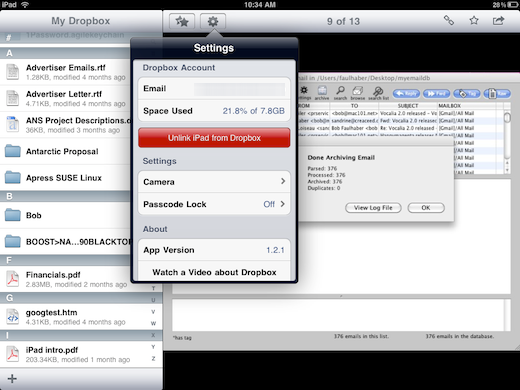Click OK in Done Archiving dialog
This screenshot has height=390, width=520.
point(426,208)
